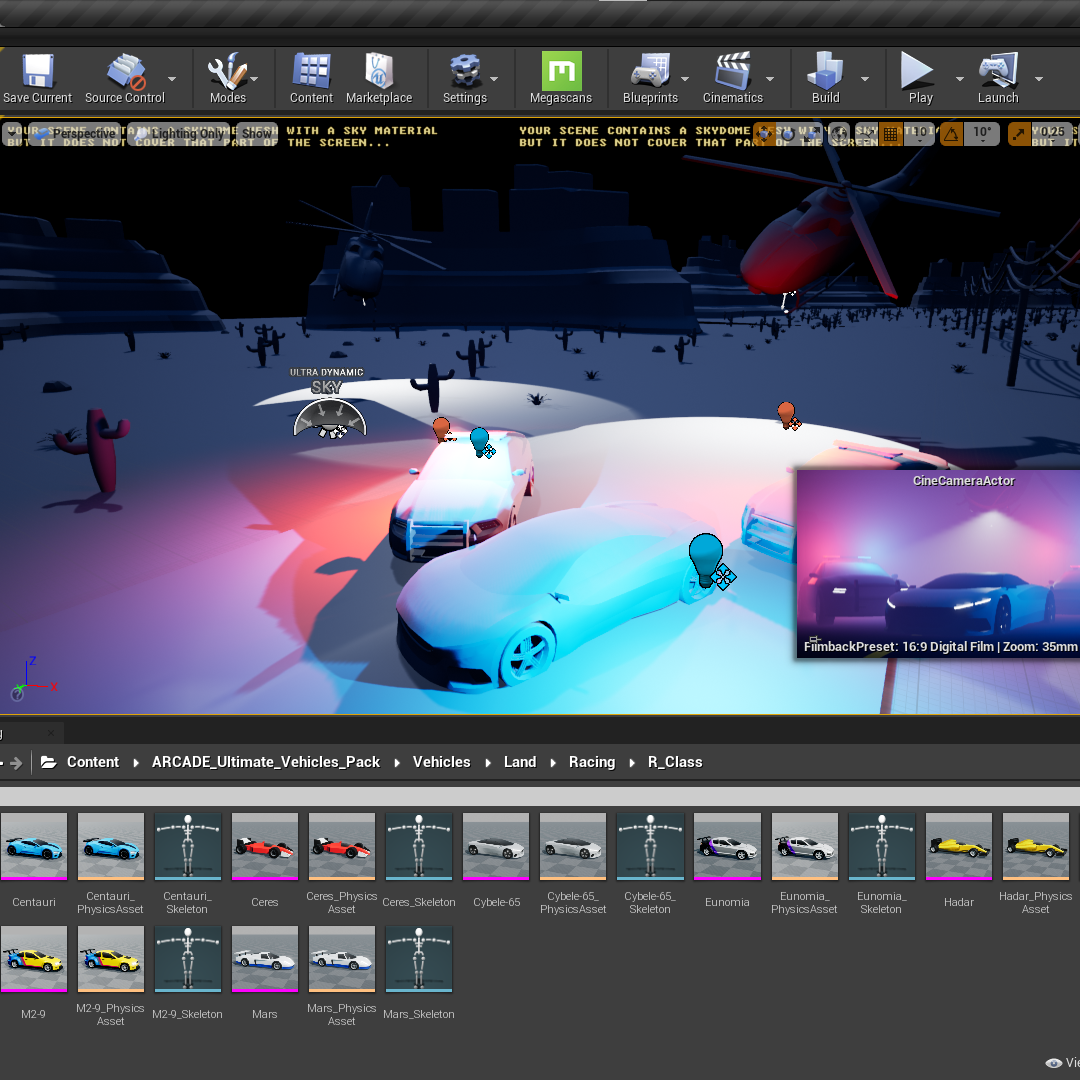This screenshot has height=1080, width=1080.
Task: Open the Content browser from the toolbar
Action: click(311, 72)
